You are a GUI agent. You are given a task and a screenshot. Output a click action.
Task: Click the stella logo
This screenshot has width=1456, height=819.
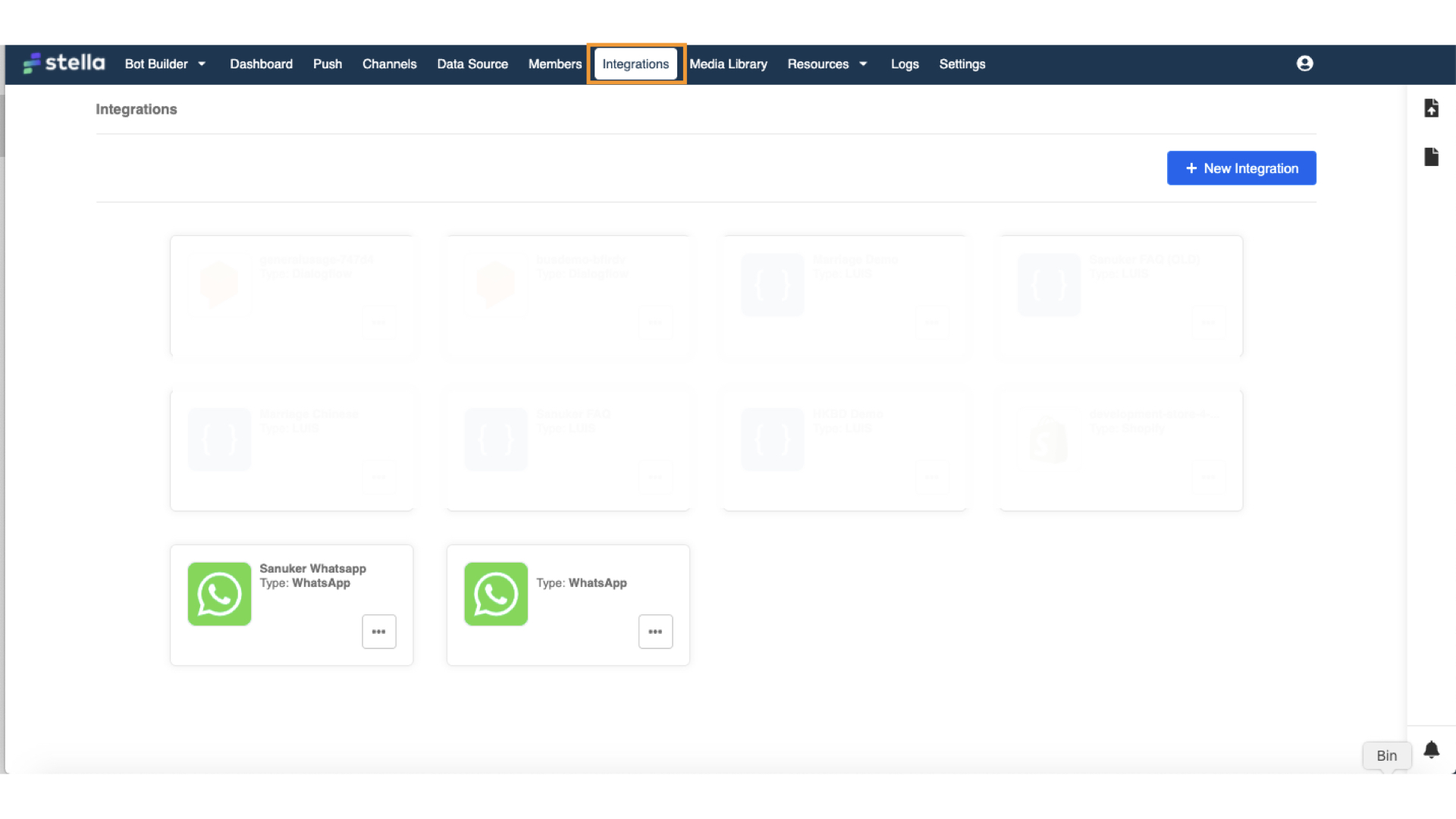coord(64,63)
